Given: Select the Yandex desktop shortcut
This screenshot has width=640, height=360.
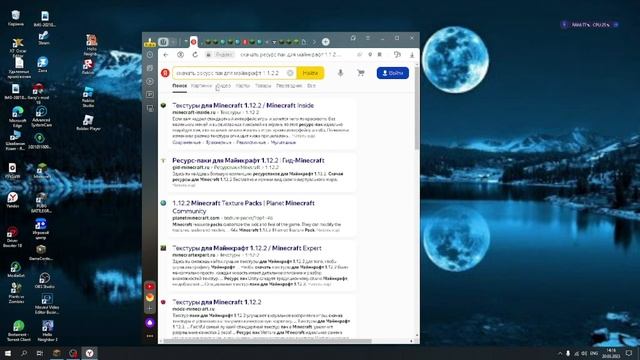Looking at the screenshot, I should [13, 200].
